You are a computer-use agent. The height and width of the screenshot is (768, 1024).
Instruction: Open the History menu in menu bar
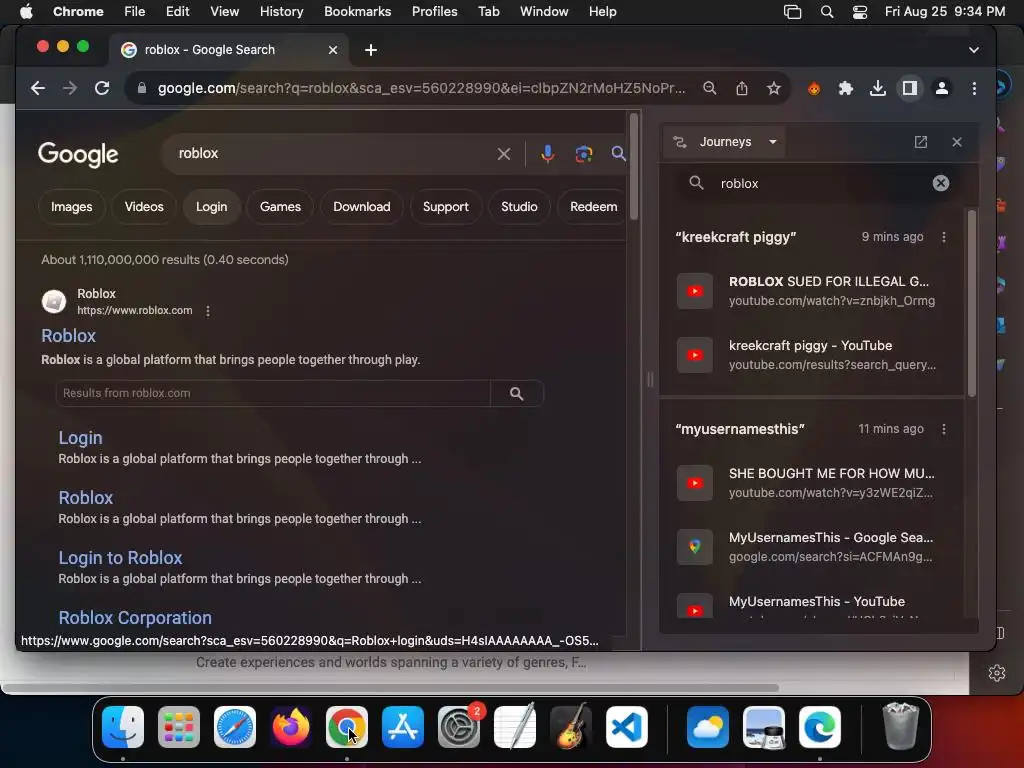pos(281,12)
